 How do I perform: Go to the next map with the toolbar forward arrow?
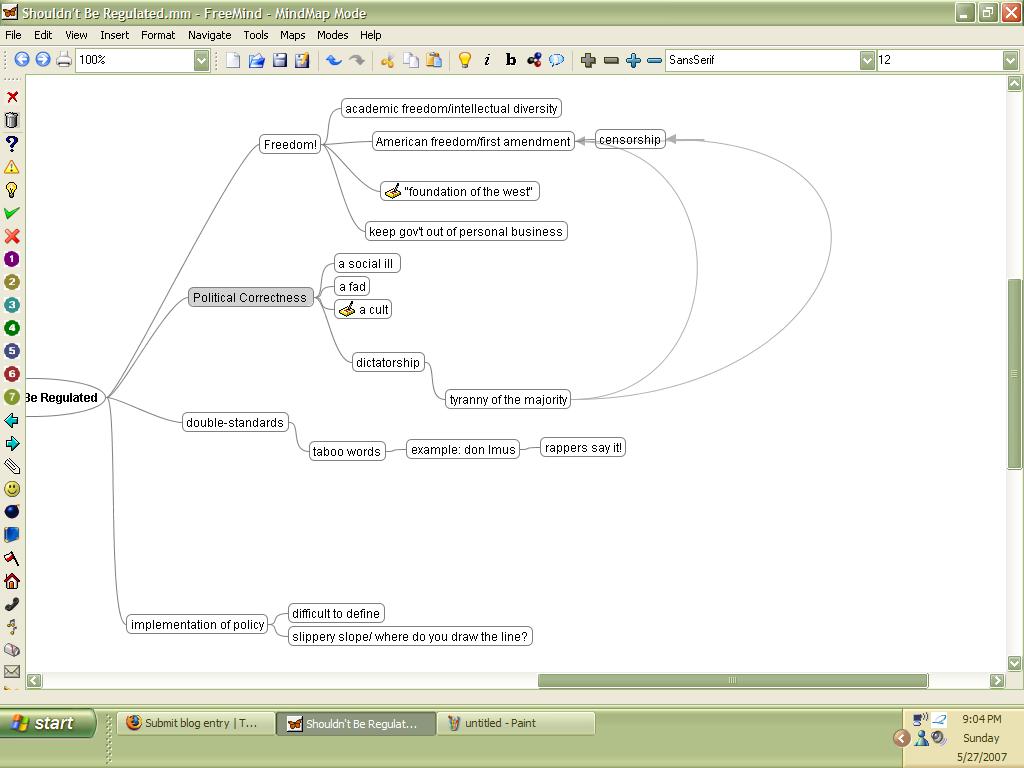pos(43,60)
